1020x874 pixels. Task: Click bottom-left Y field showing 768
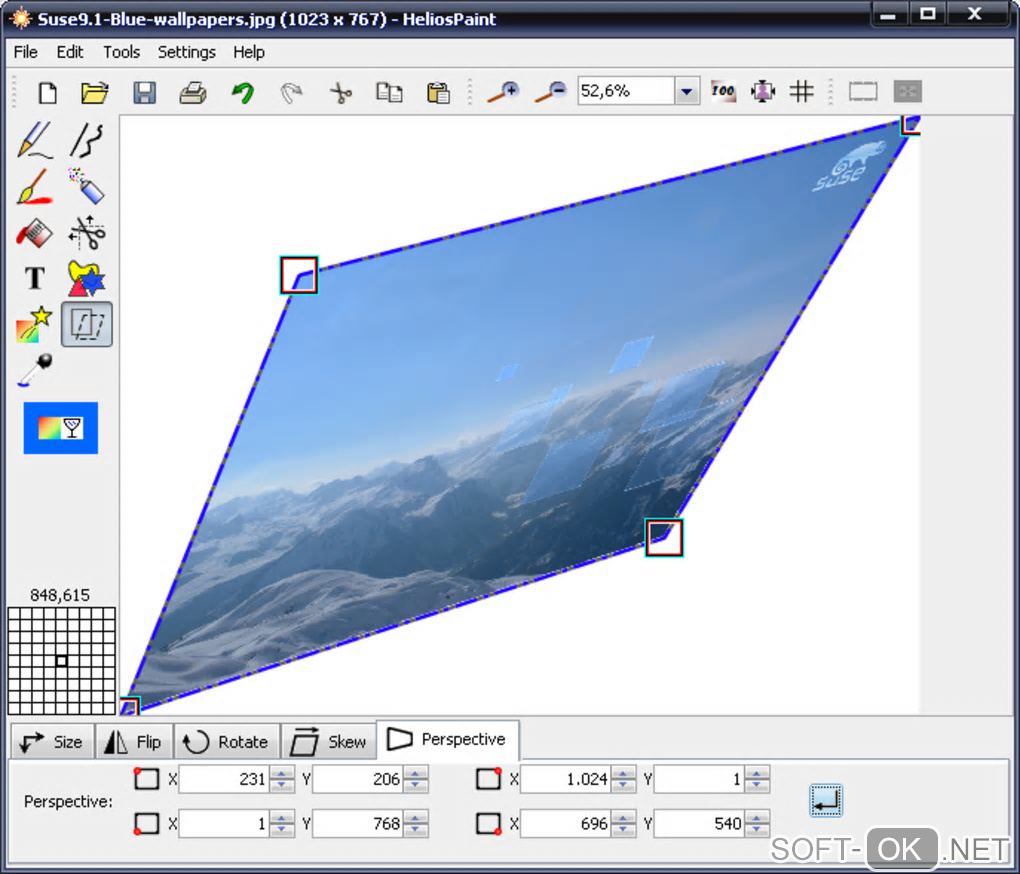tap(357, 824)
